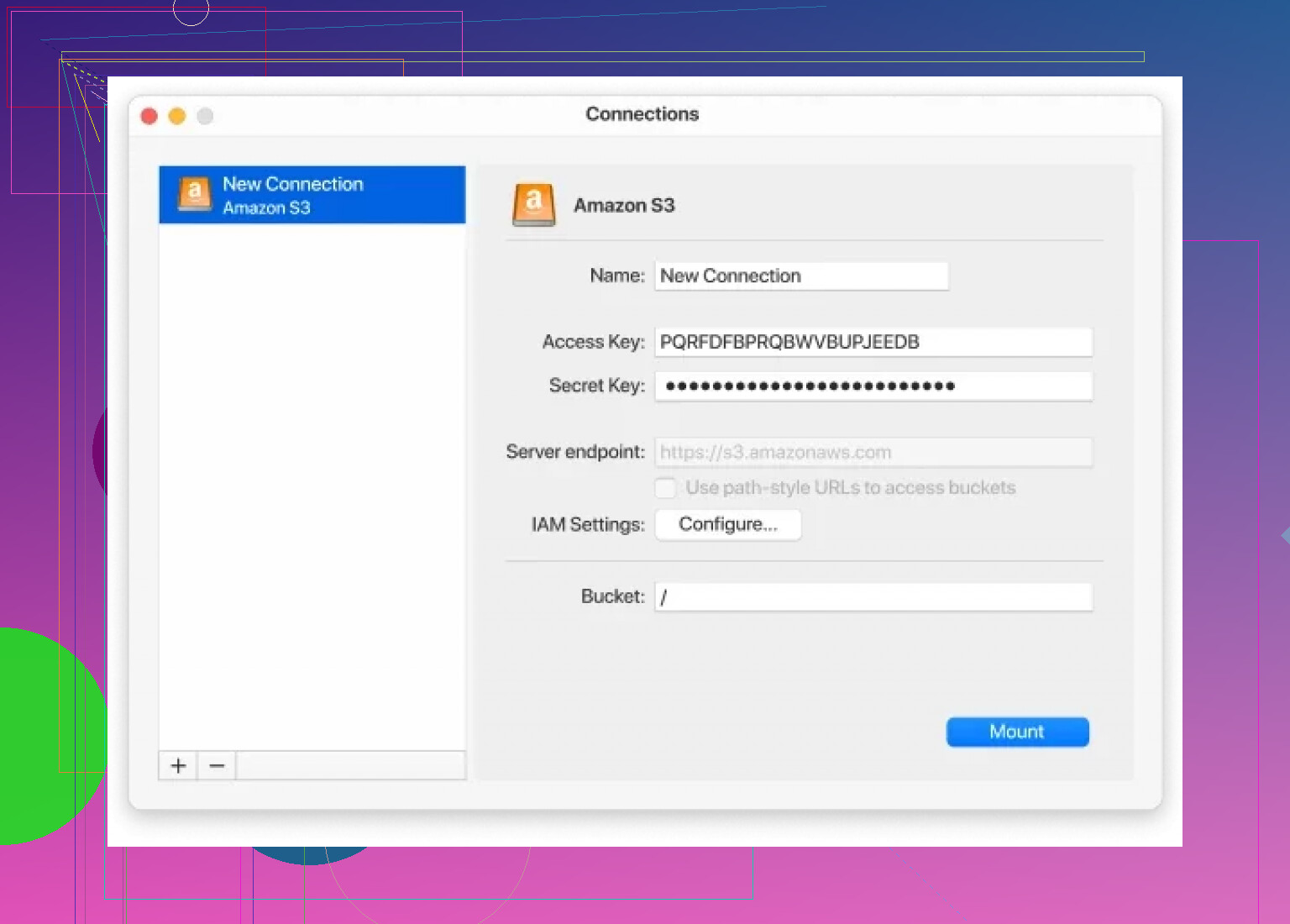Remove the selected connection with the minus button
The height and width of the screenshot is (924, 1290).
[x=217, y=765]
